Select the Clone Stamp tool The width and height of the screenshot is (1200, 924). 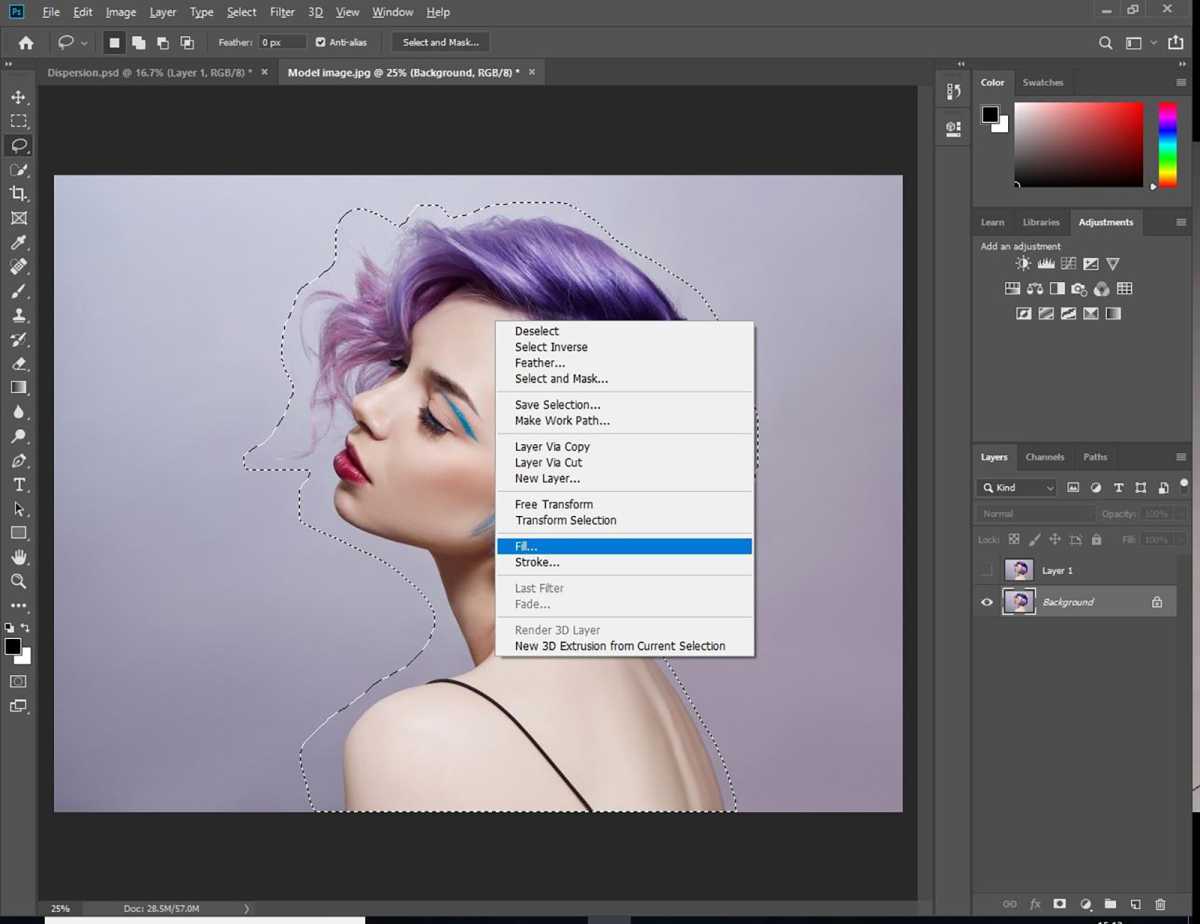coord(19,315)
